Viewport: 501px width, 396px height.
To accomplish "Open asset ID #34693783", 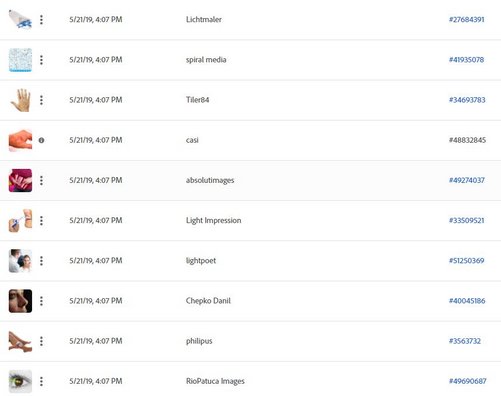I will [467, 100].
